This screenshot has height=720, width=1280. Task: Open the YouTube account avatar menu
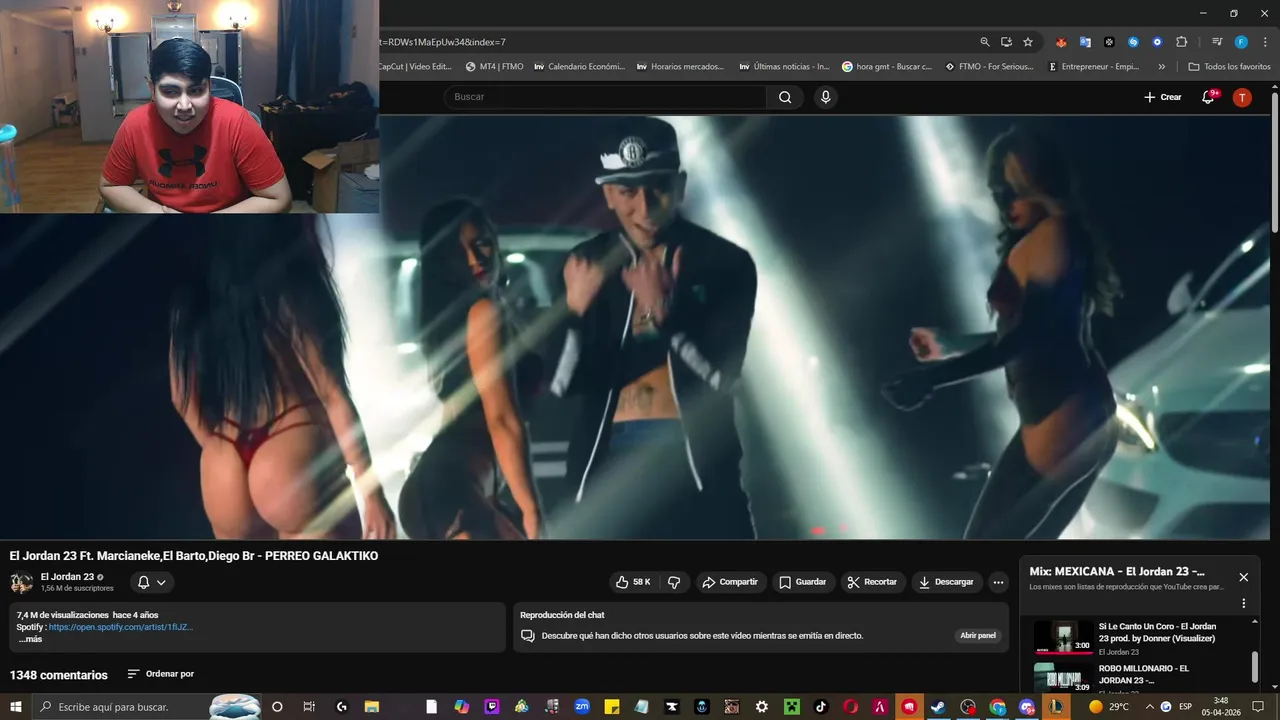coord(1242,97)
